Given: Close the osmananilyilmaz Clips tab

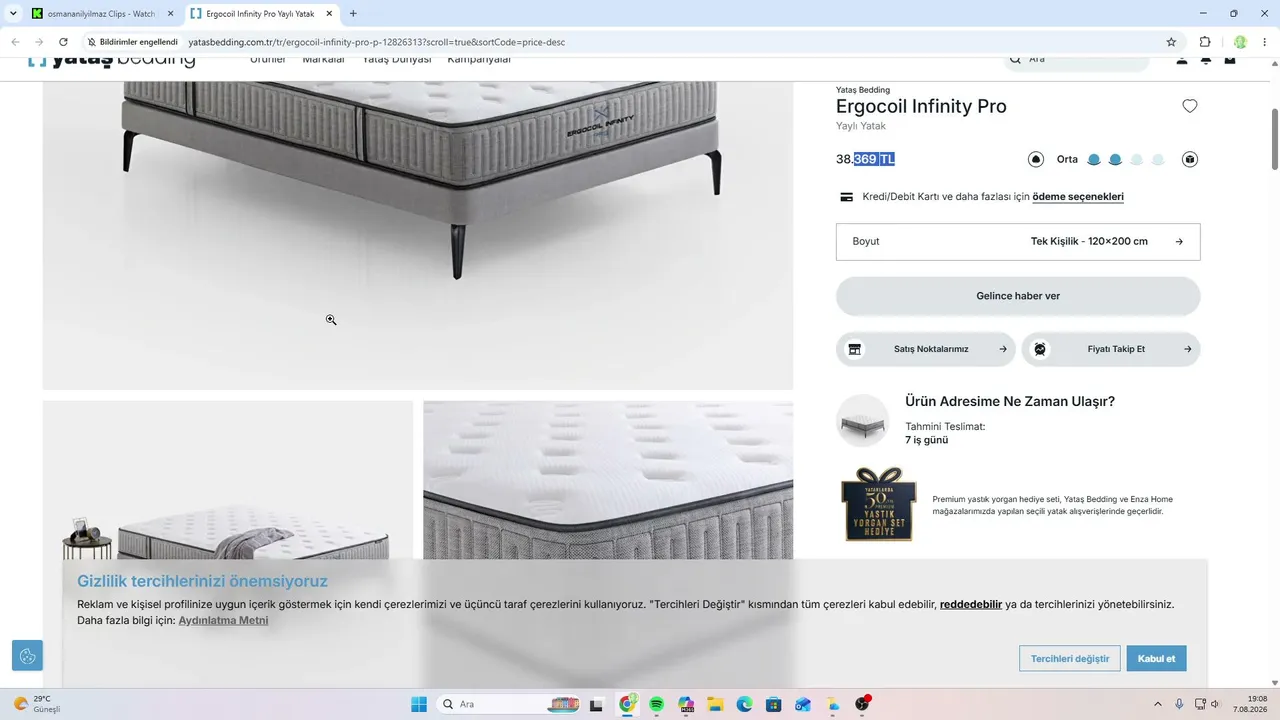Looking at the screenshot, I should 169,14.
